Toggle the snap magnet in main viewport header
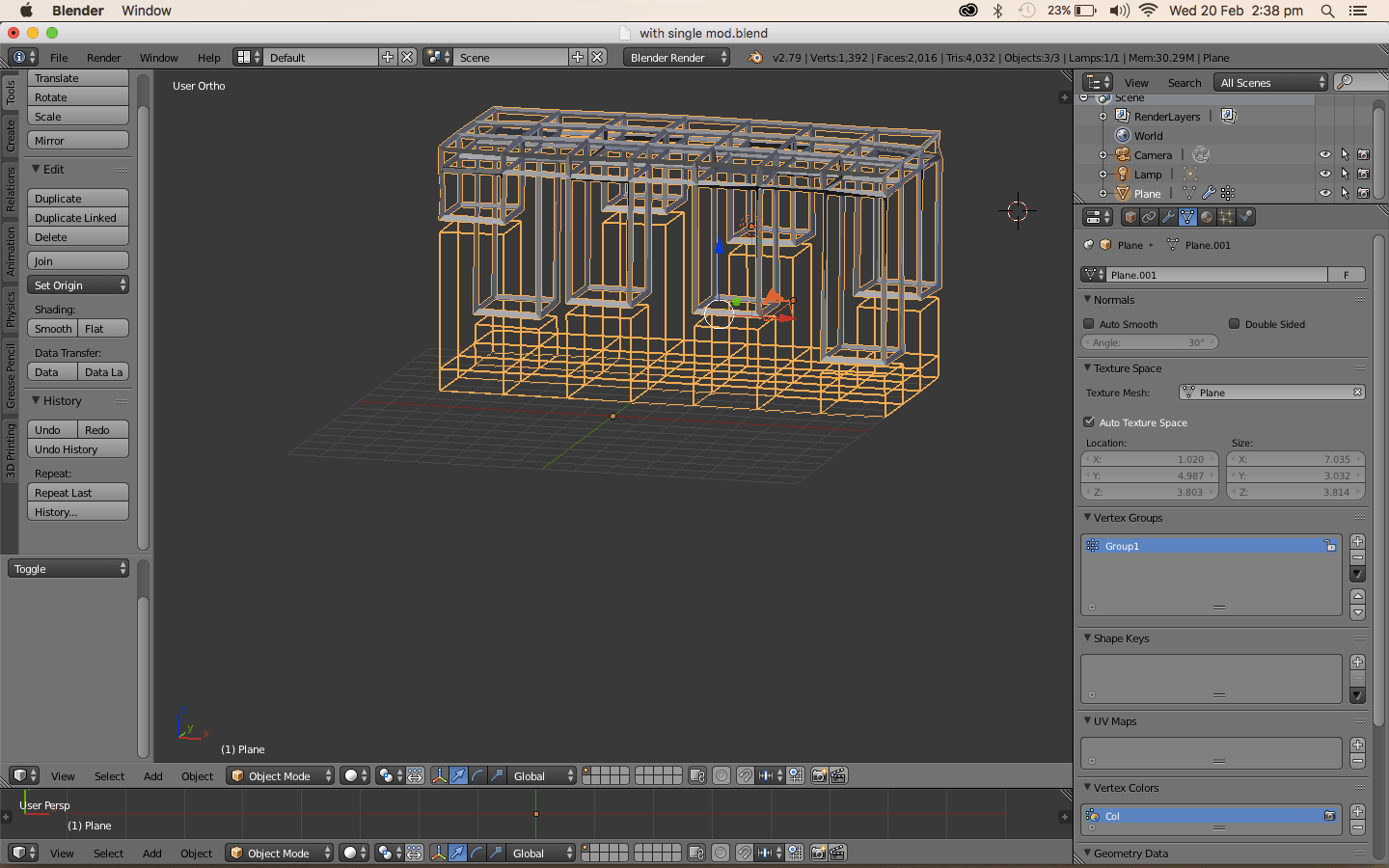The width and height of the screenshot is (1389, 868). pyautogui.click(x=746, y=775)
